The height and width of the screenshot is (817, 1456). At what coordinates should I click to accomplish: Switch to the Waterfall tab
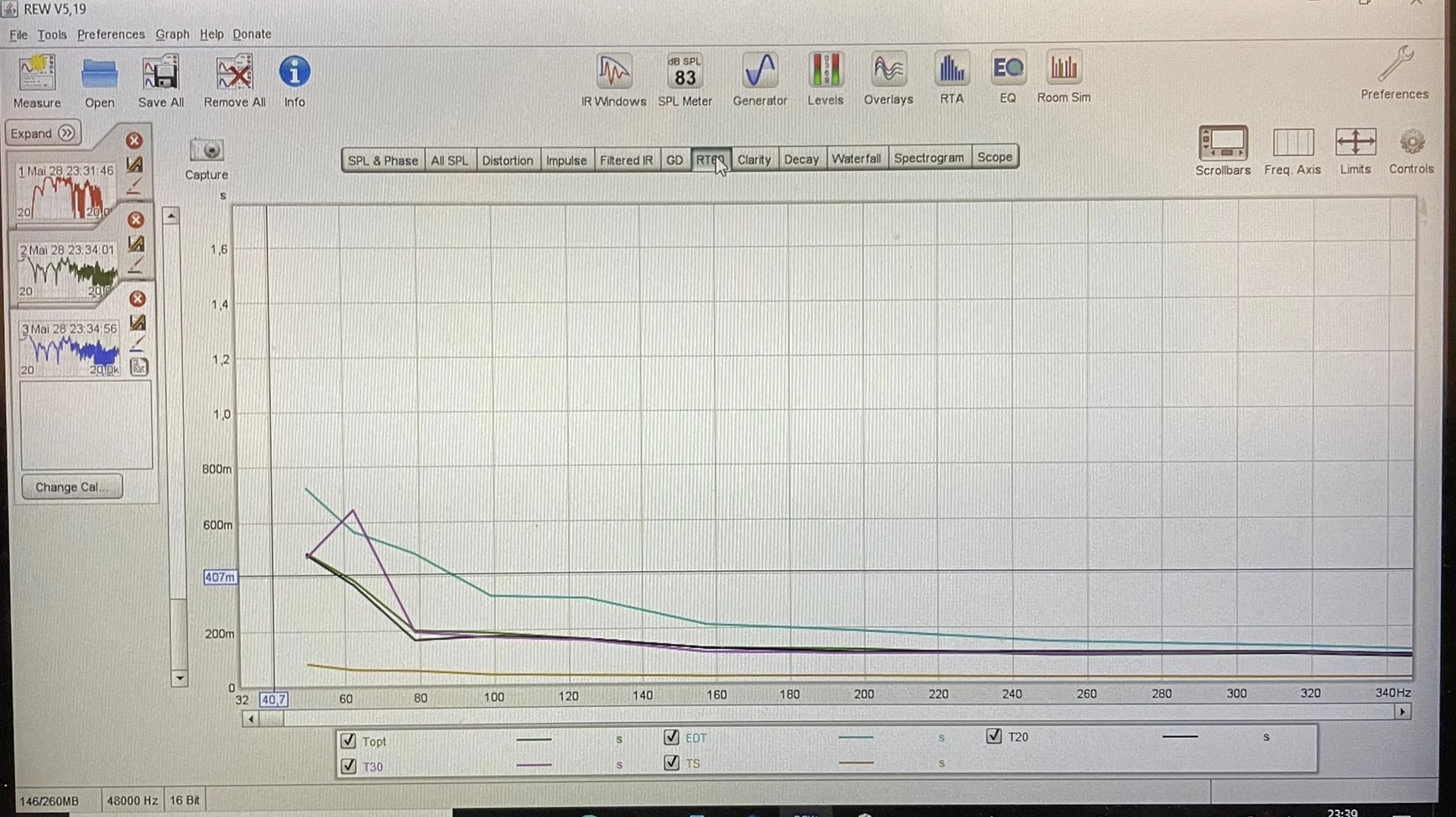[x=855, y=158]
